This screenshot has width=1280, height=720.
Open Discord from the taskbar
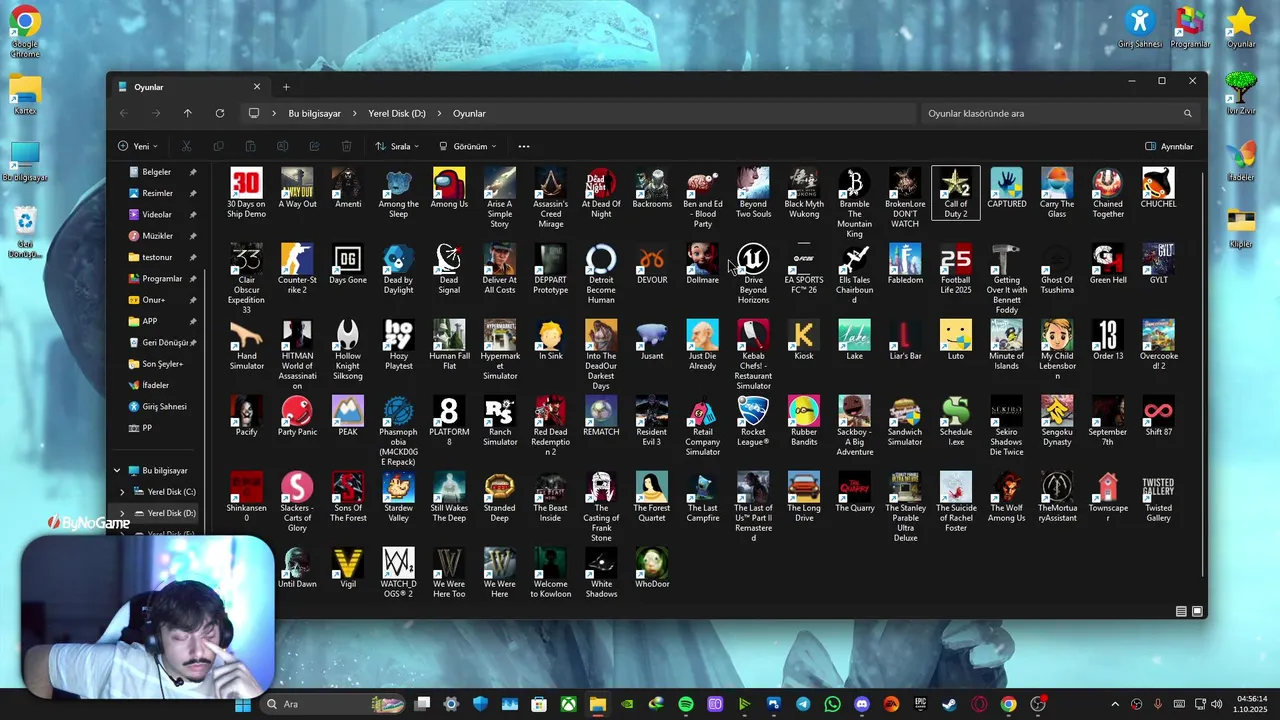(x=862, y=704)
